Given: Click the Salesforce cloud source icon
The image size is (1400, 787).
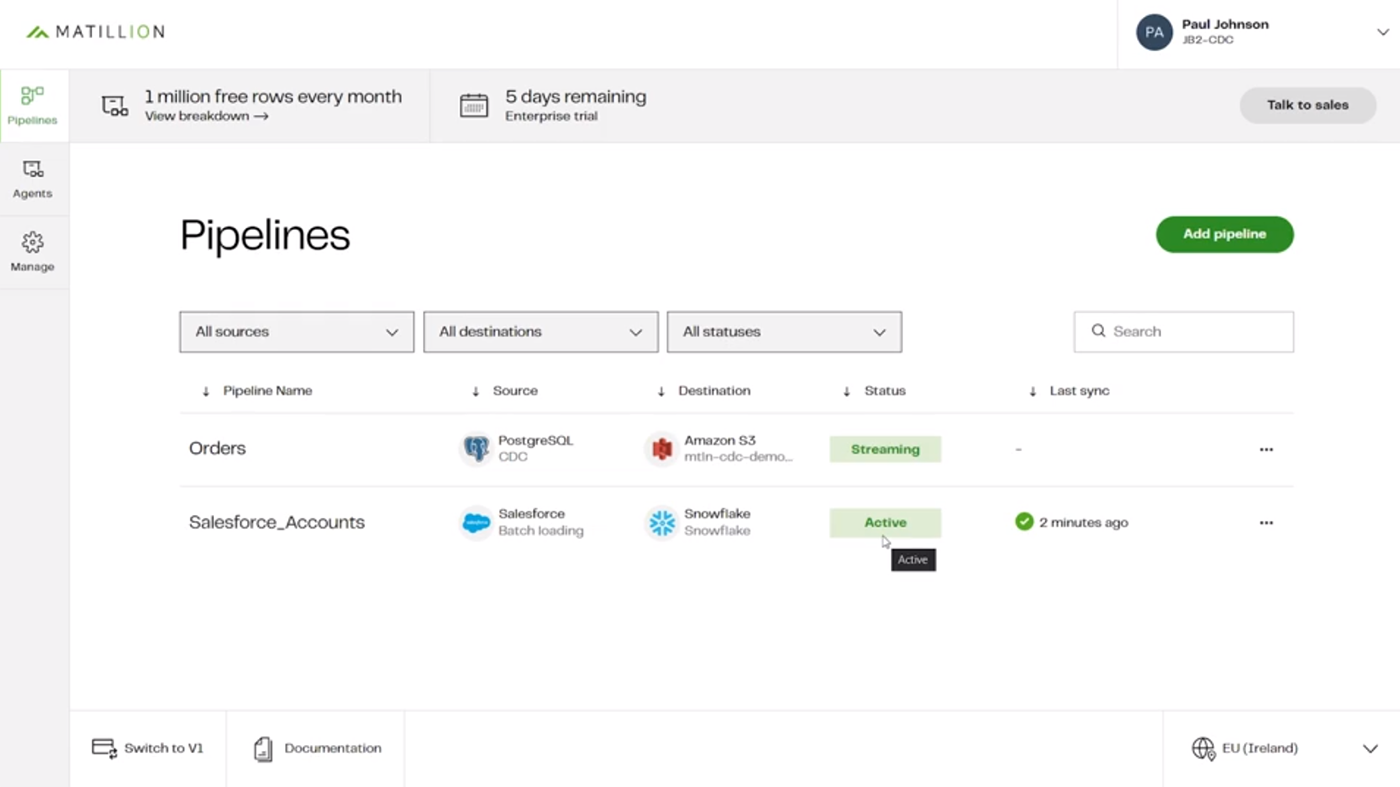Looking at the screenshot, I should click(476, 522).
